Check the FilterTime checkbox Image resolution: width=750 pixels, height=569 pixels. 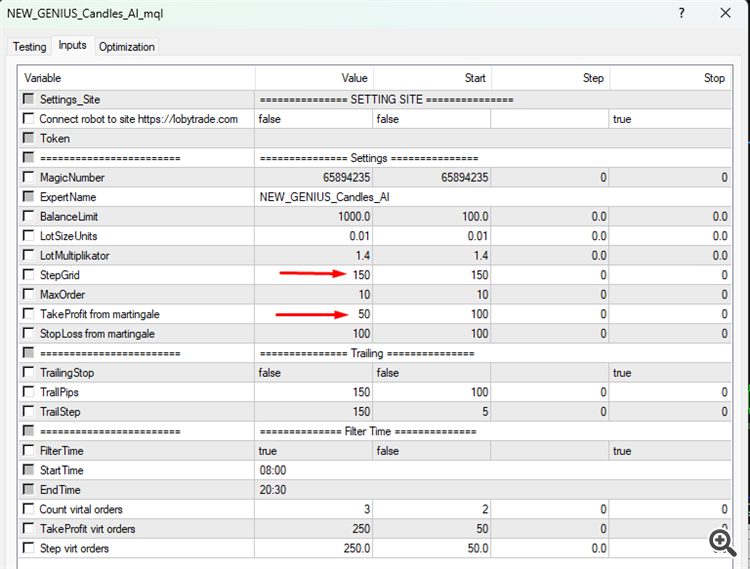29,450
